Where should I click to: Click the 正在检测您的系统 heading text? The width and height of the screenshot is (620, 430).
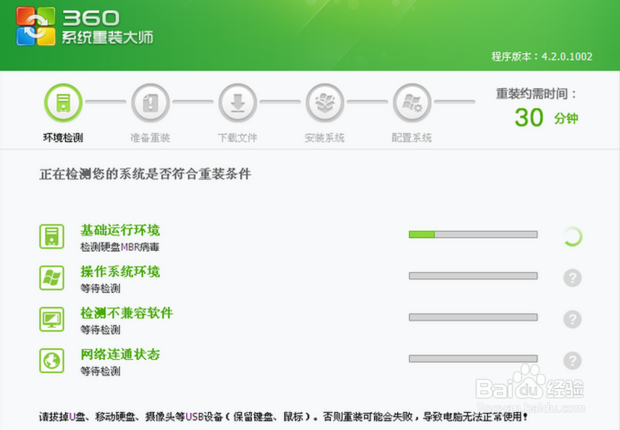(145, 174)
